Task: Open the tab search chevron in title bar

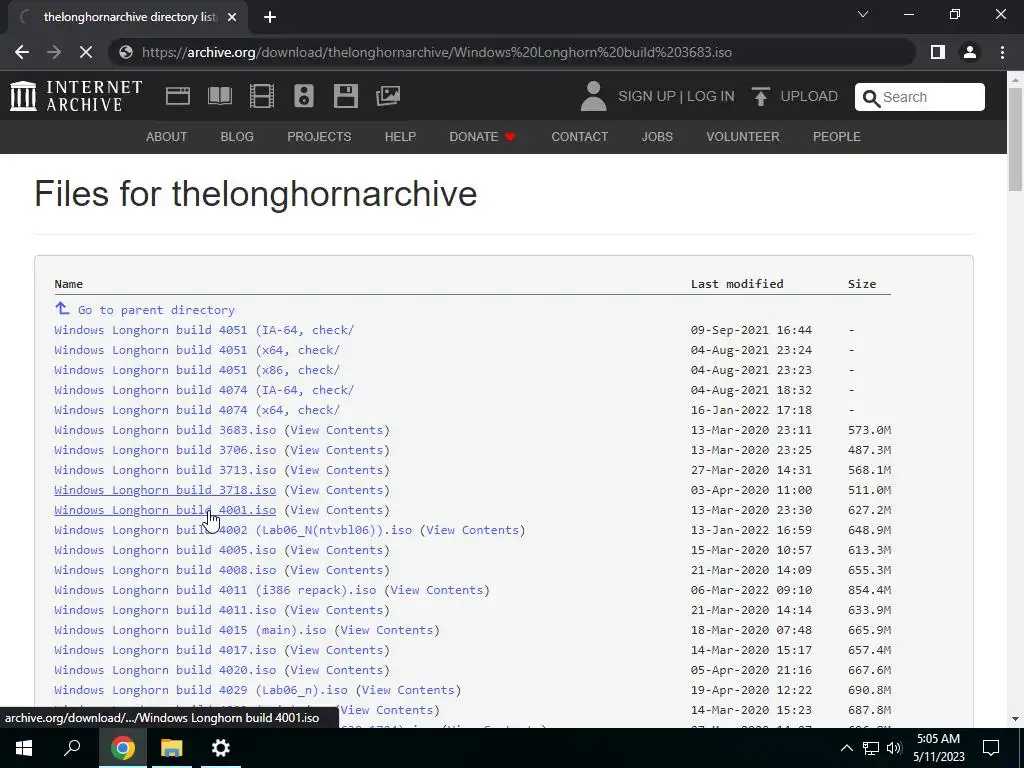Action: point(863,14)
